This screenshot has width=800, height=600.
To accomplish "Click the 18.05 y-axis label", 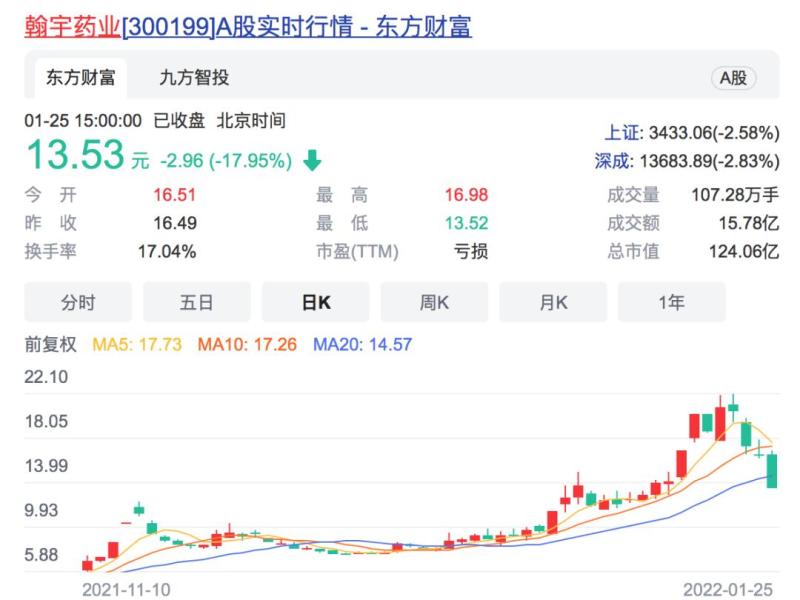I will click(46, 421).
